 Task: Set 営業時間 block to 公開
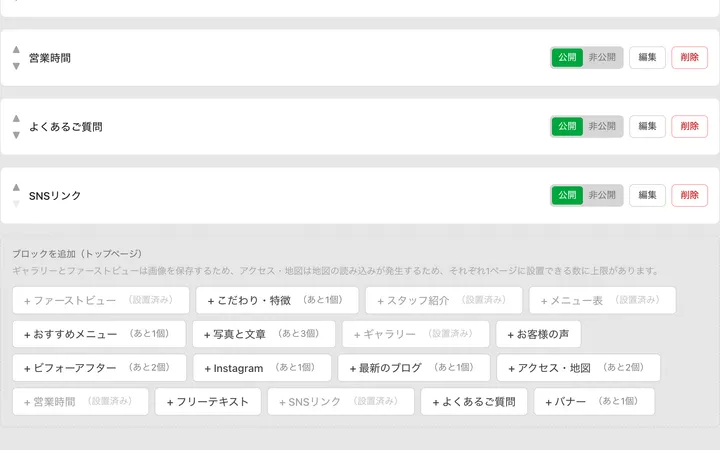pyautogui.click(x=567, y=57)
